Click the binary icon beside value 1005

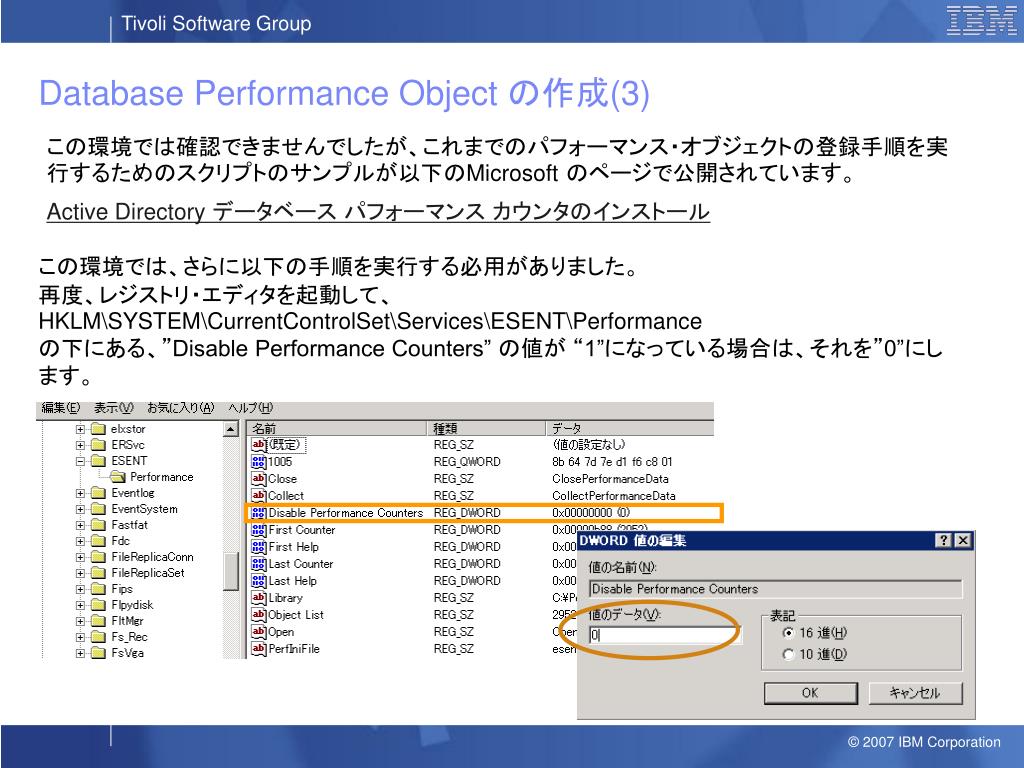point(259,462)
